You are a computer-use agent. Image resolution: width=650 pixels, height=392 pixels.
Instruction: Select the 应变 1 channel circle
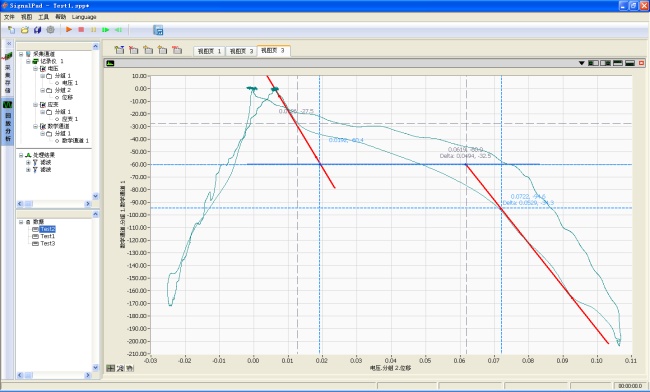point(57,119)
